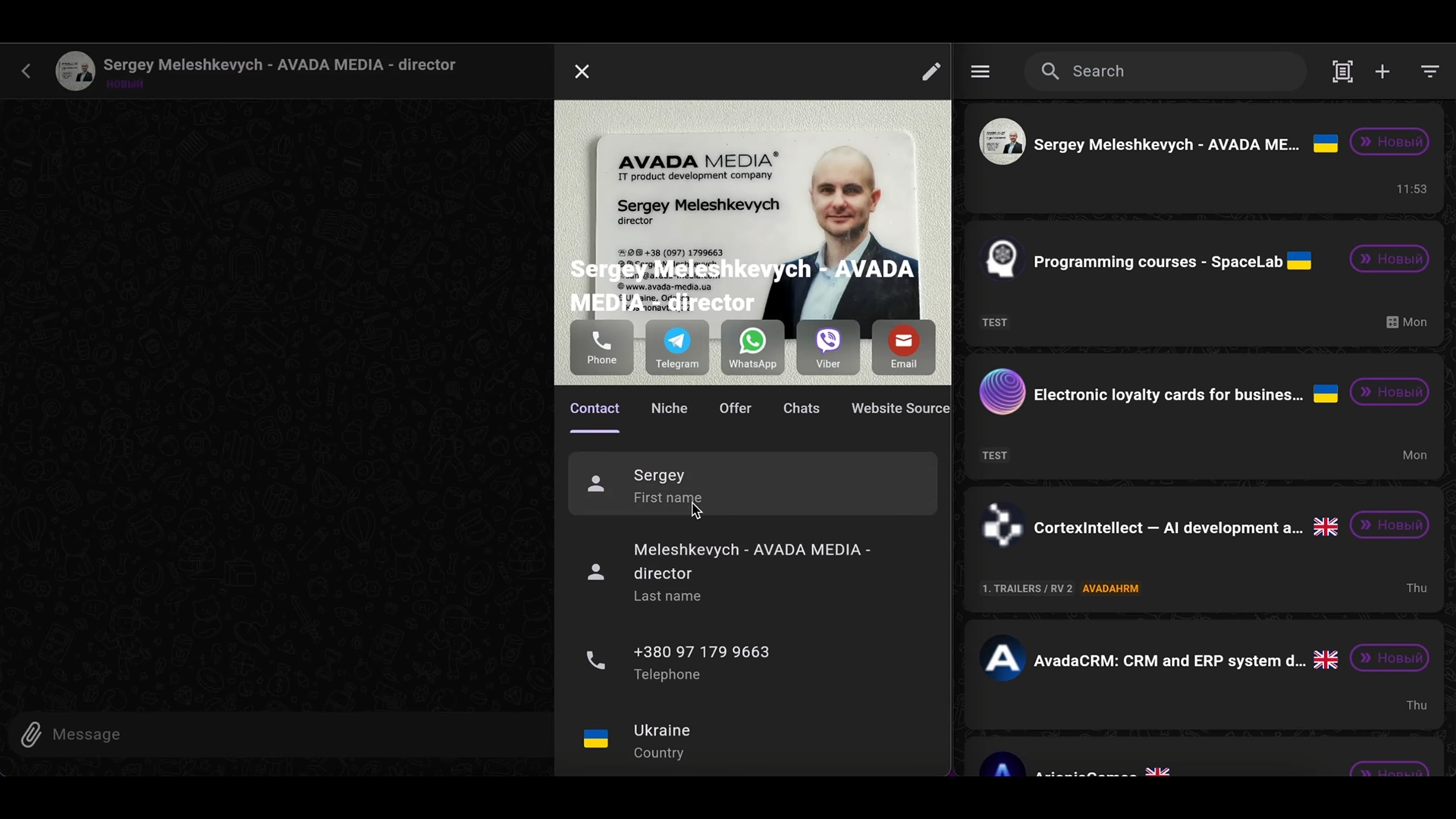The width and height of the screenshot is (1456, 819).
Task: Open Viber for this contact
Action: tap(828, 347)
